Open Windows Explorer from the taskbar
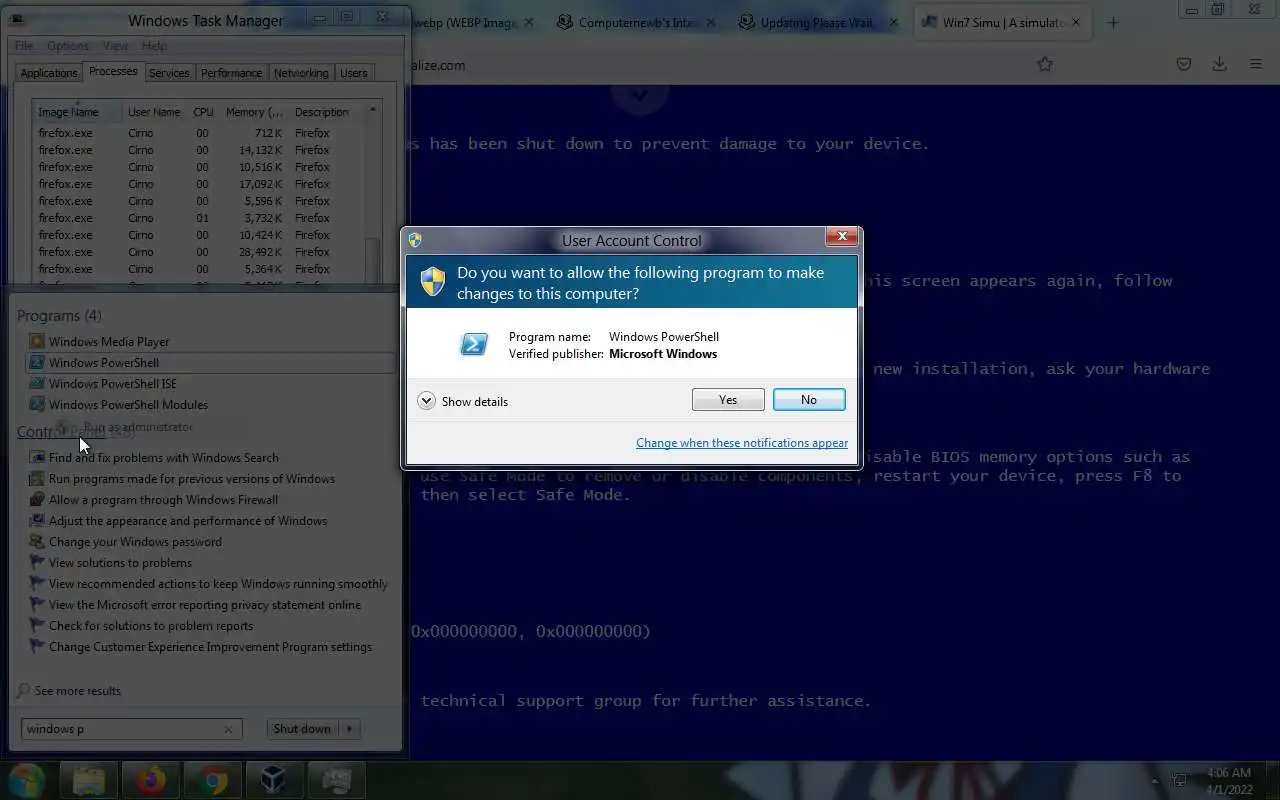Viewport: 1280px width, 800px height. click(89, 780)
